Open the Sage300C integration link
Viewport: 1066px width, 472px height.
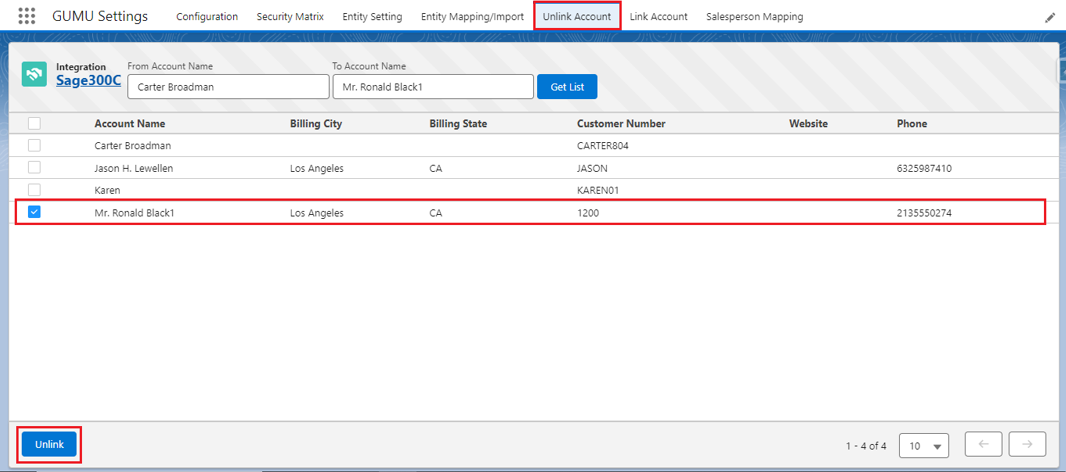88,81
